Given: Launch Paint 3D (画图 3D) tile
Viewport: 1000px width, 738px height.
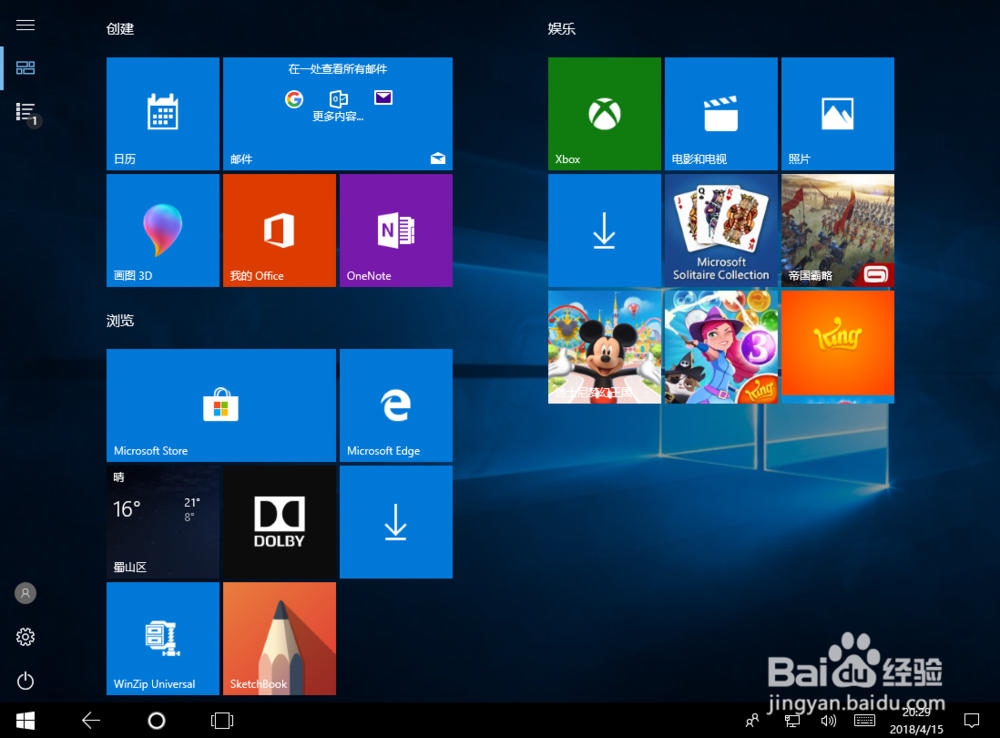Looking at the screenshot, I should pyautogui.click(x=163, y=230).
